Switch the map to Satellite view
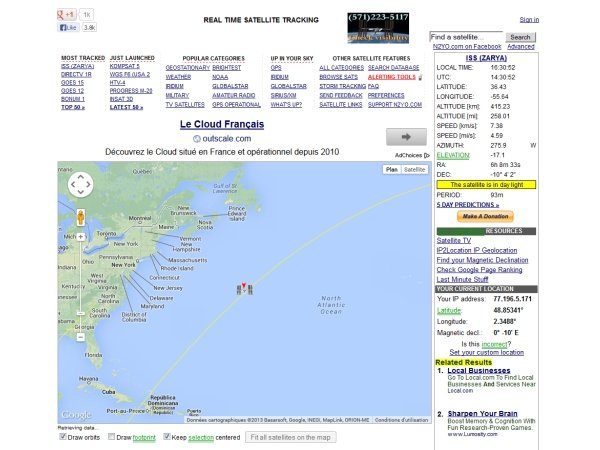Screen dimensions: 600x450 pyautogui.click(x=414, y=170)
